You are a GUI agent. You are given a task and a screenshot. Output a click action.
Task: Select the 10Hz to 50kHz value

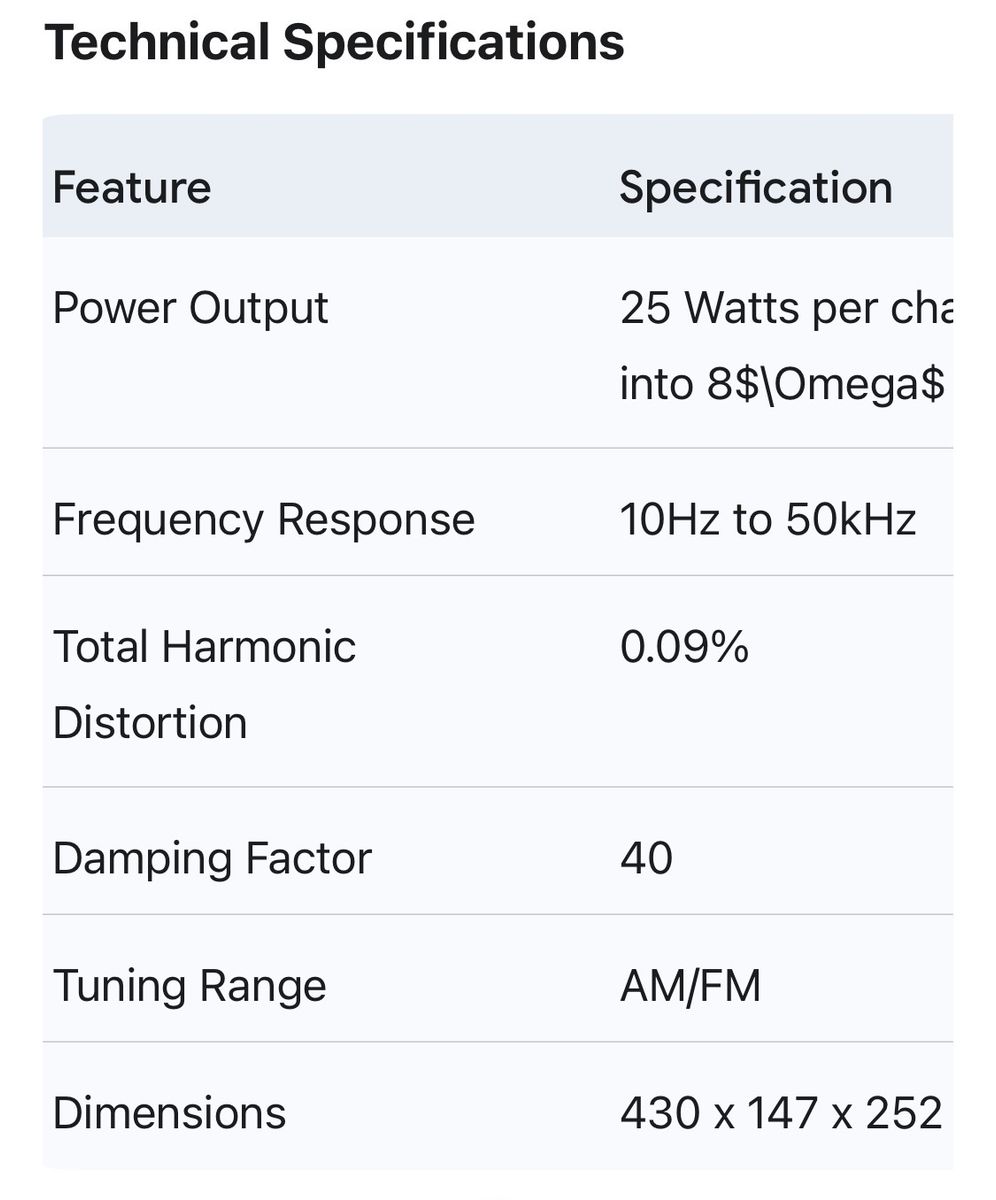pos(767,520)
